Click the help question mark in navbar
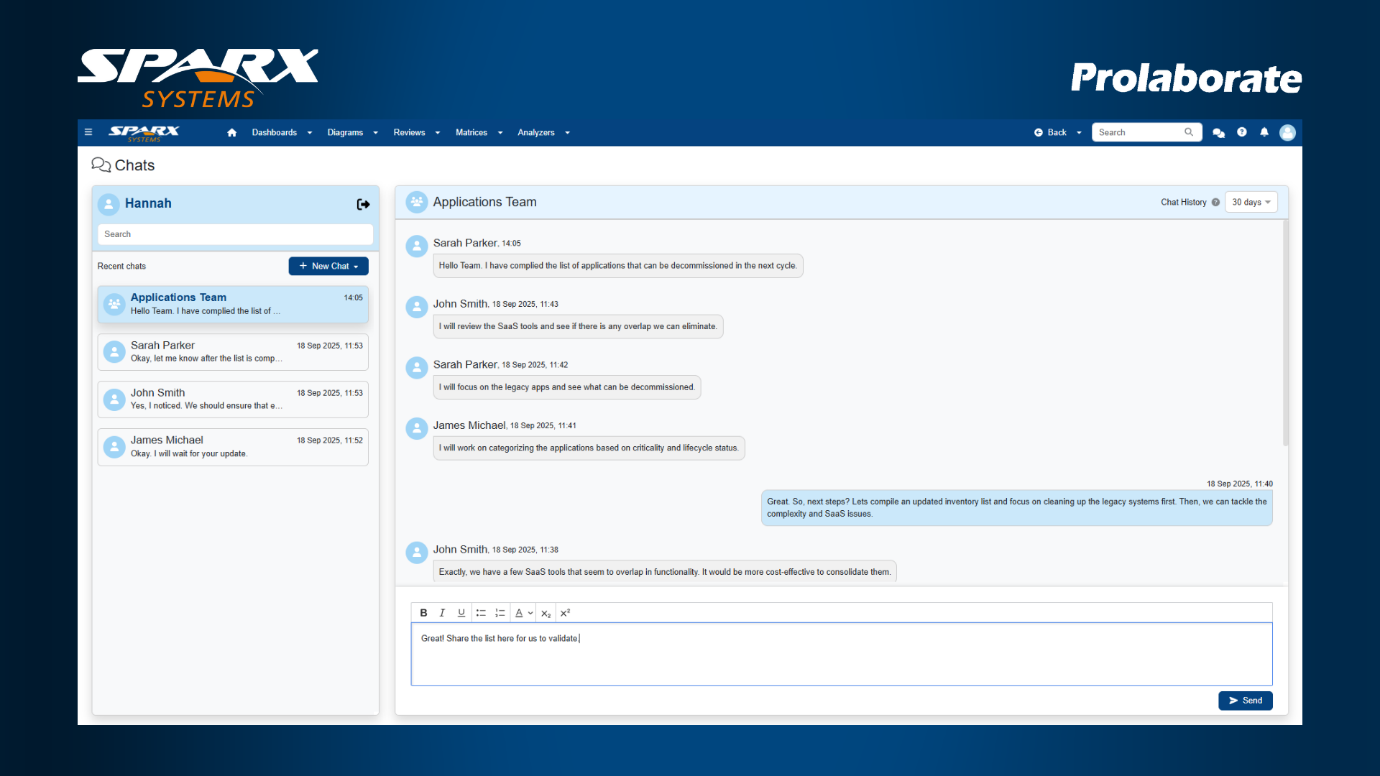 click(x=1241, y=132)
